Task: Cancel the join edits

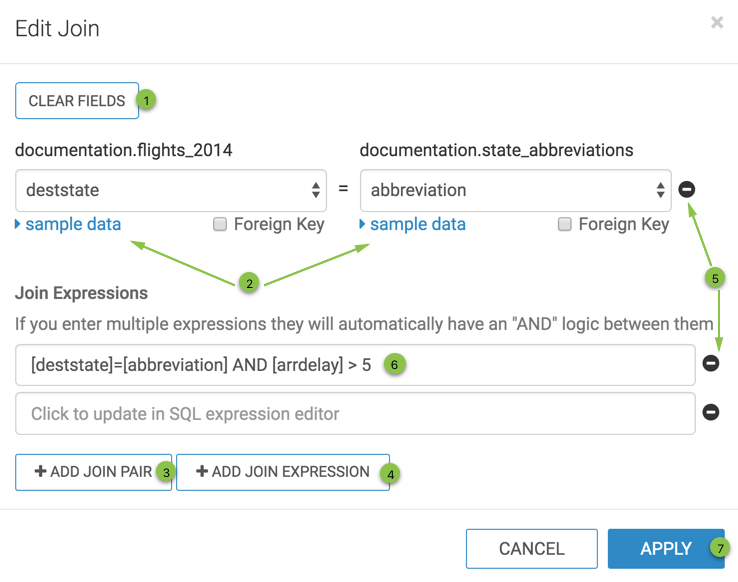Action: coord(531,549)
